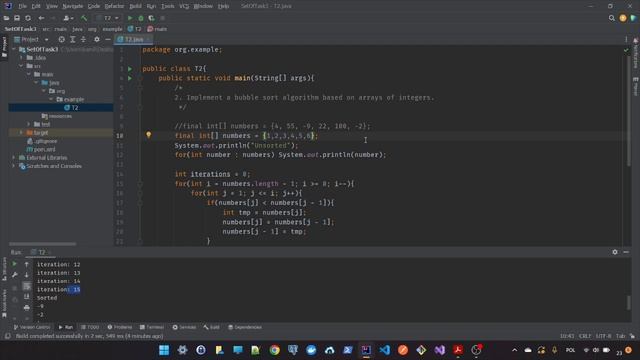Expand the test folder node

click(29, 124)
